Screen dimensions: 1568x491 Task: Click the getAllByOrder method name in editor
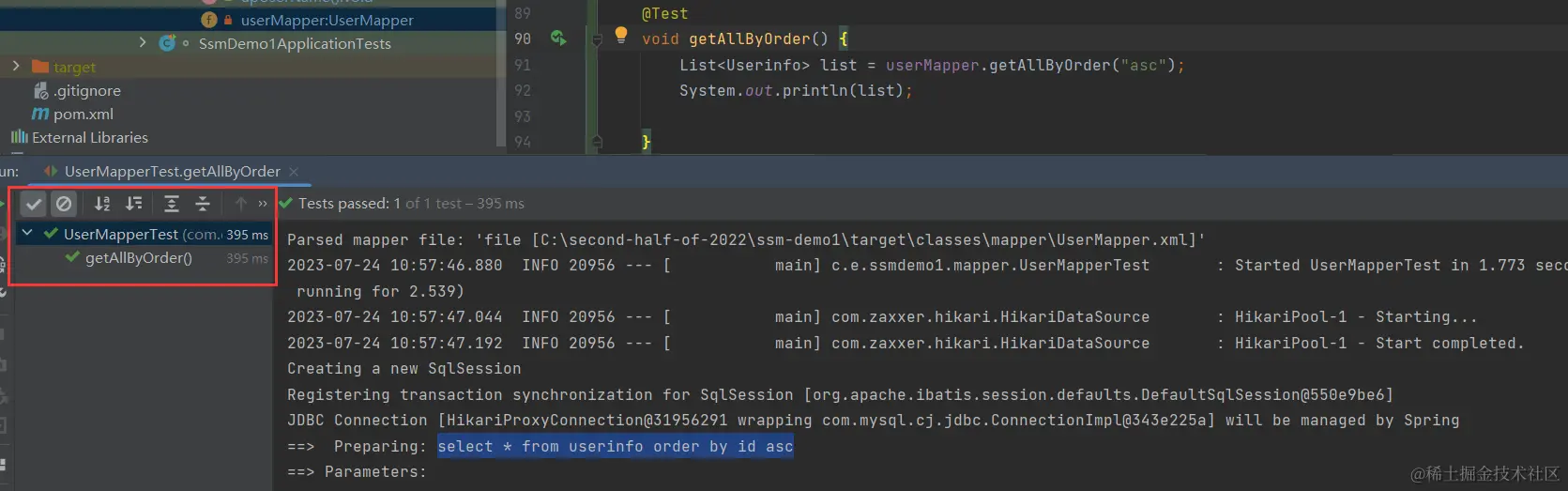750,39
